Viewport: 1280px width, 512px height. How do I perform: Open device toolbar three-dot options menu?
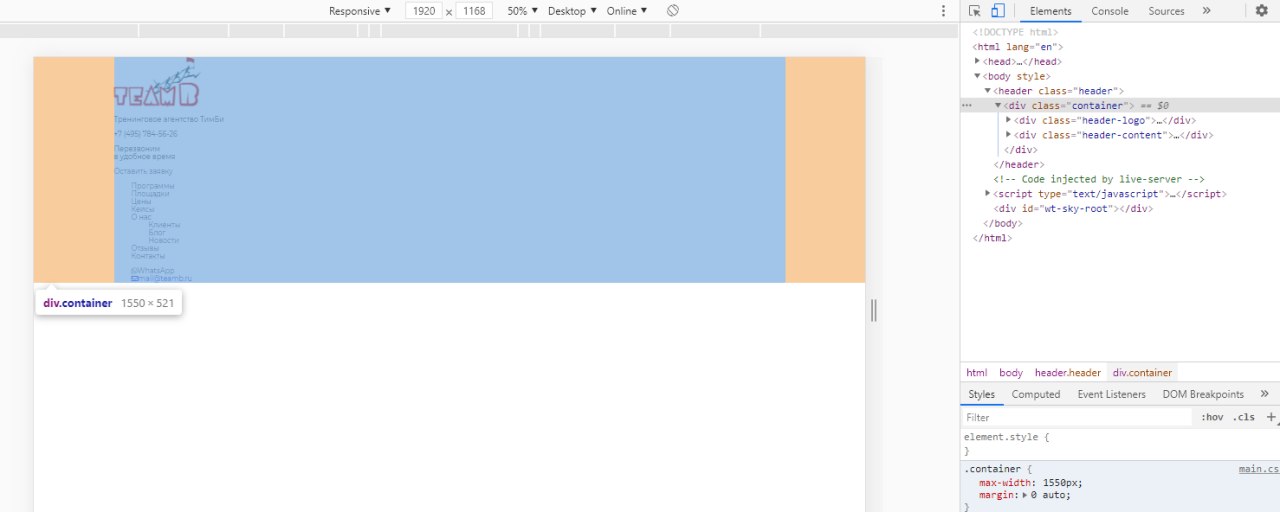[943, 11]
